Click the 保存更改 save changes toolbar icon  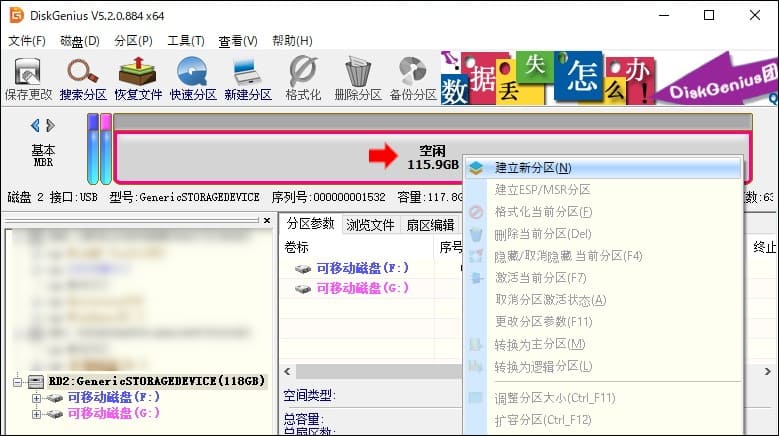point(28,78)
